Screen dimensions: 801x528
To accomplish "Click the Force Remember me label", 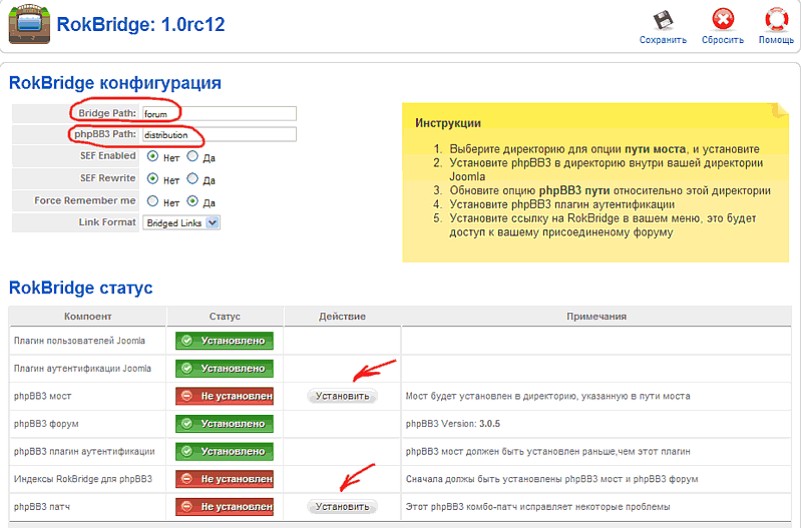I will 85,201.
